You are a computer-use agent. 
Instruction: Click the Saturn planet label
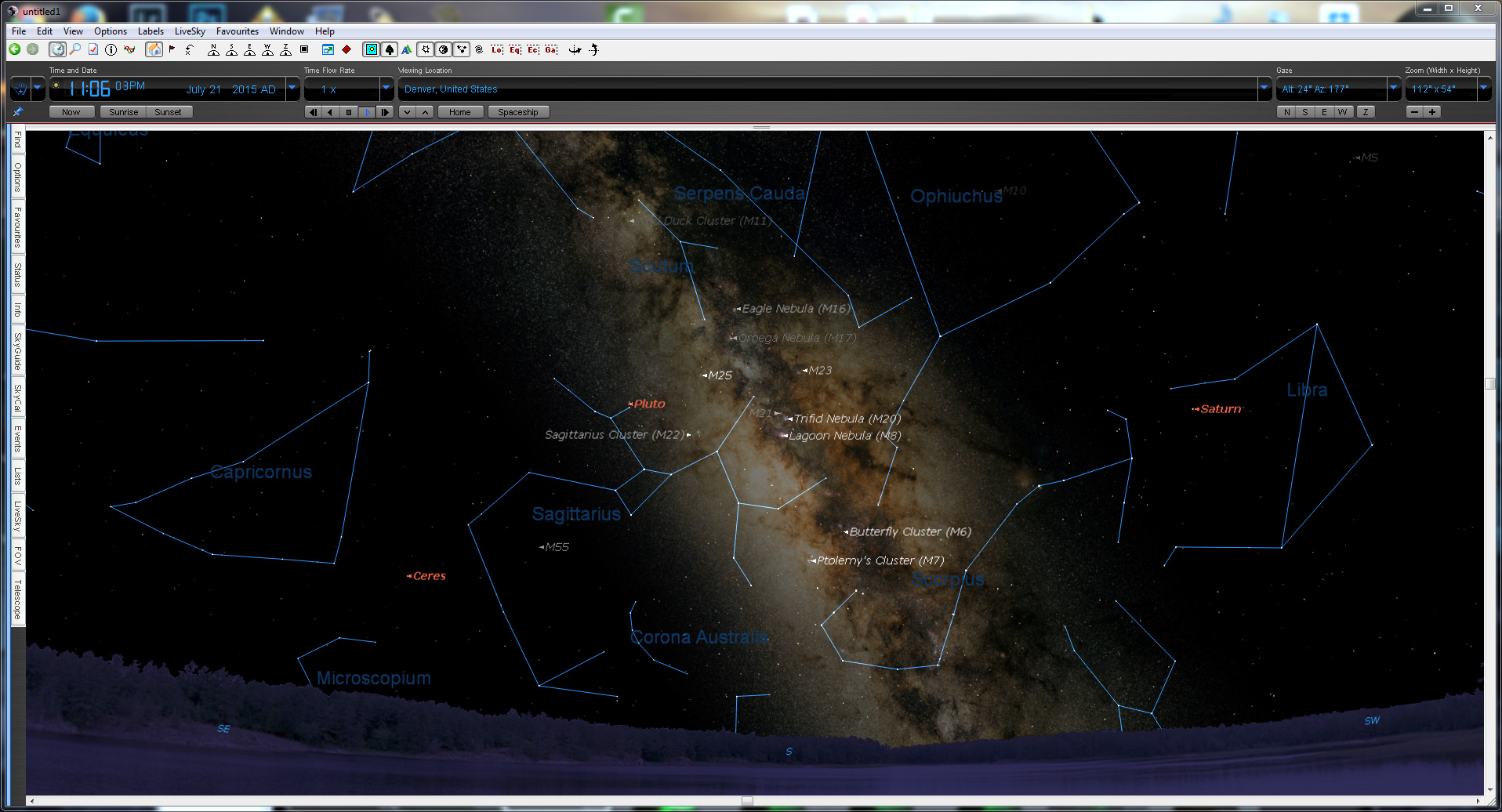point(1221,409)
